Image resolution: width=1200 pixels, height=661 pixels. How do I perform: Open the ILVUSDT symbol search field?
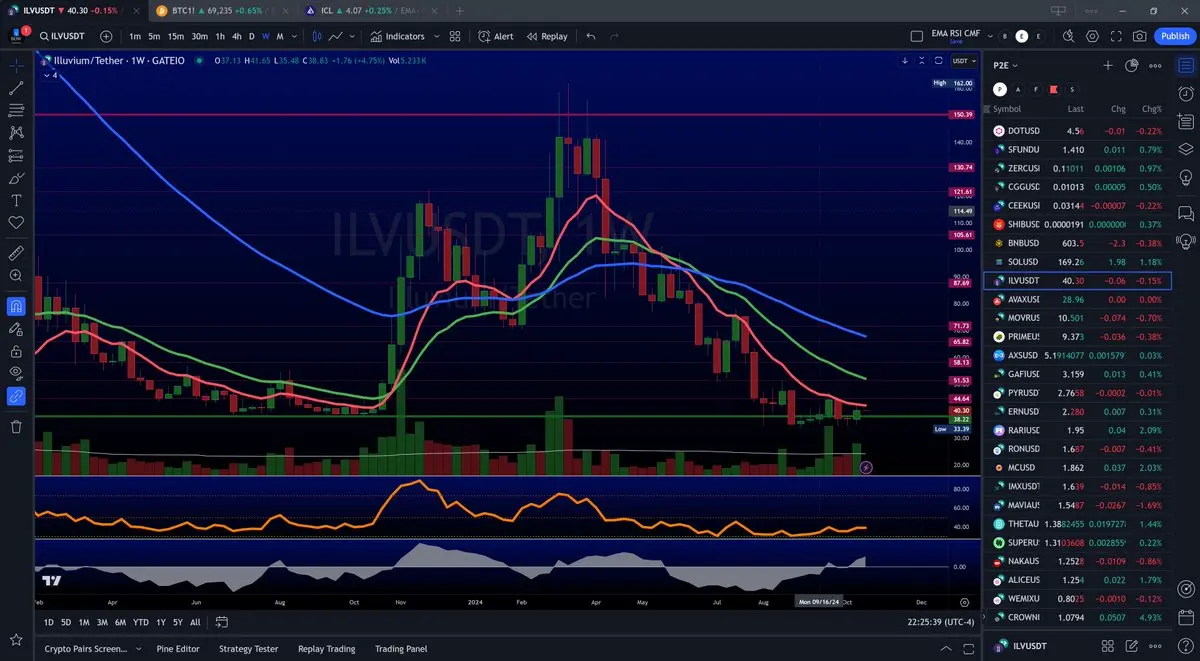click(x=65, y=36)
